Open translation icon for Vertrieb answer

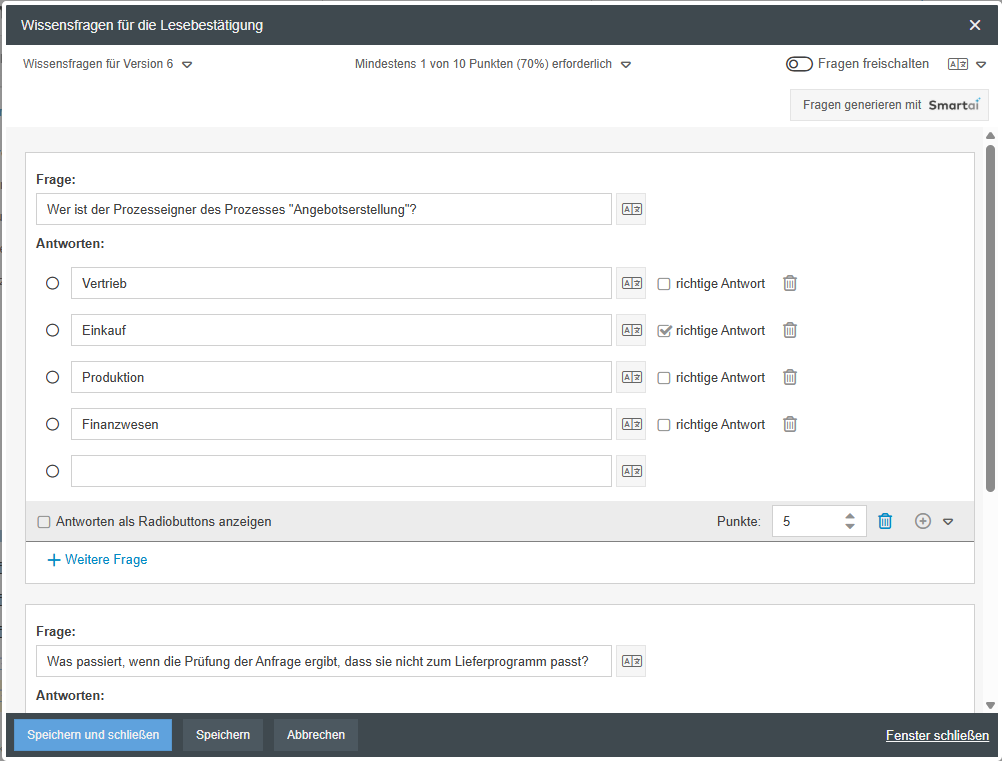tap(631, 283)
